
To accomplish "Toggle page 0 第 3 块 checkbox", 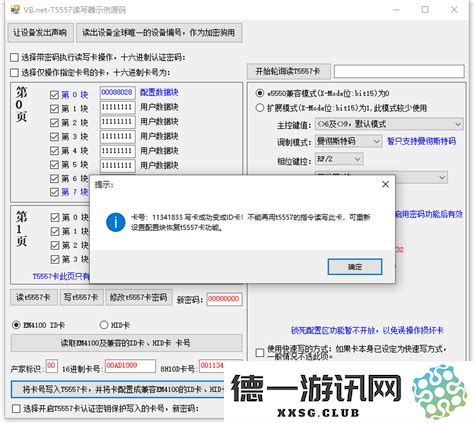I will click(54, 137).
